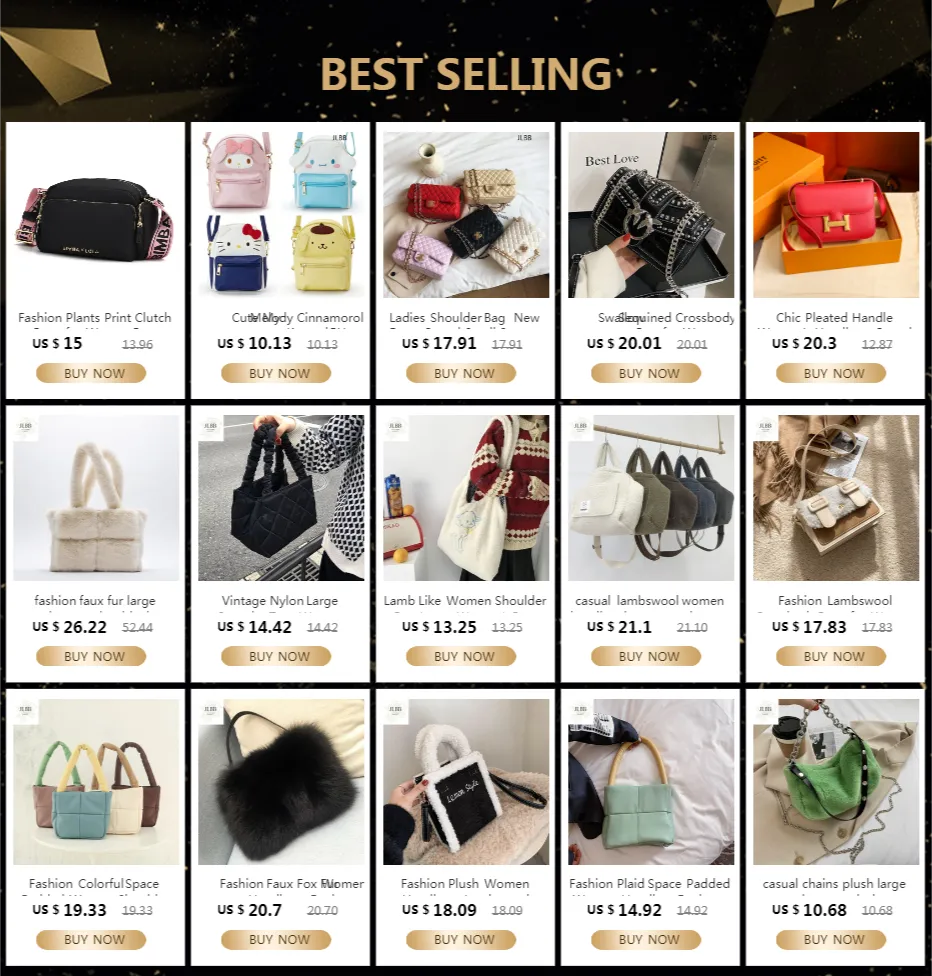
Task: View the Hello Kitty backpacks product image
Action: pyautogui.click(x=281, y=215)
